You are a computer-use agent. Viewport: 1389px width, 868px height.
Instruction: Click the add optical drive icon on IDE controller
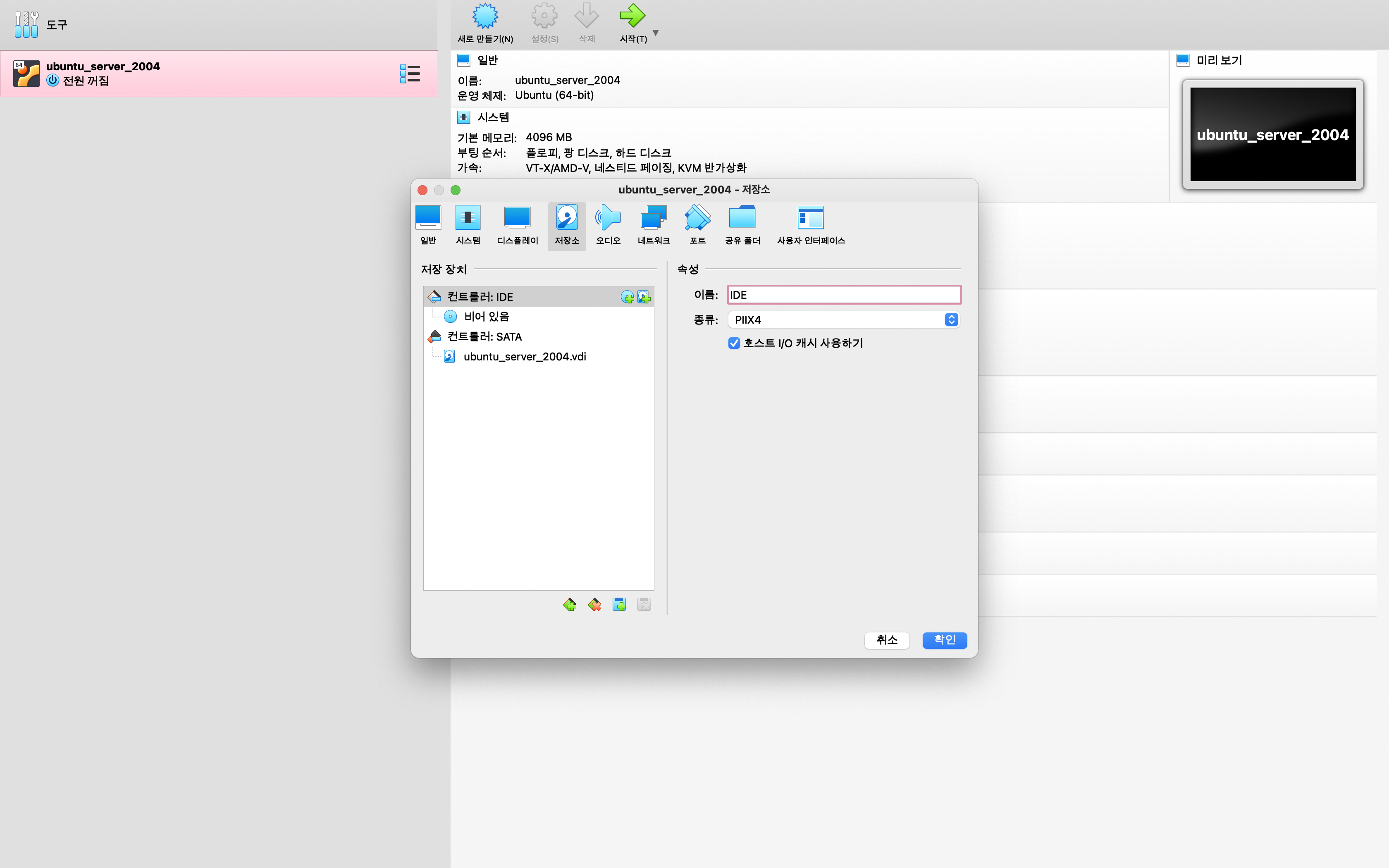tap(628, 297)
